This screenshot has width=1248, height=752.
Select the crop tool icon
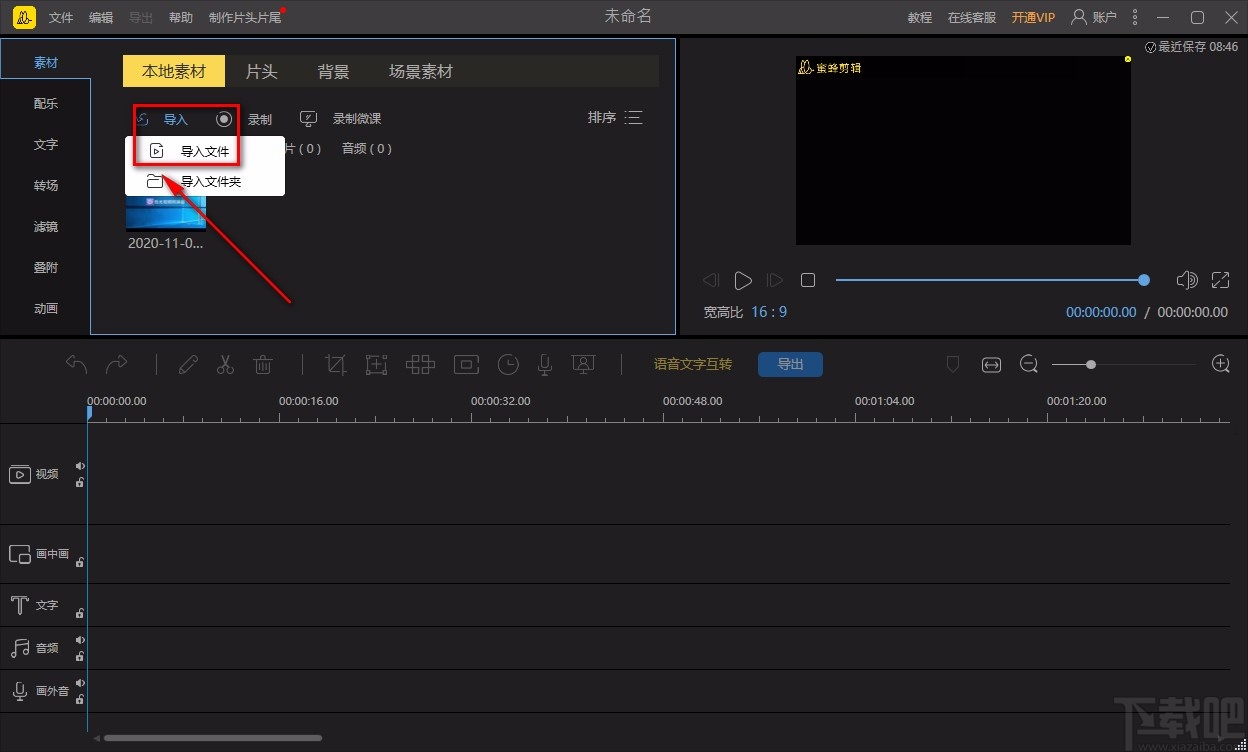coord(336,365)
